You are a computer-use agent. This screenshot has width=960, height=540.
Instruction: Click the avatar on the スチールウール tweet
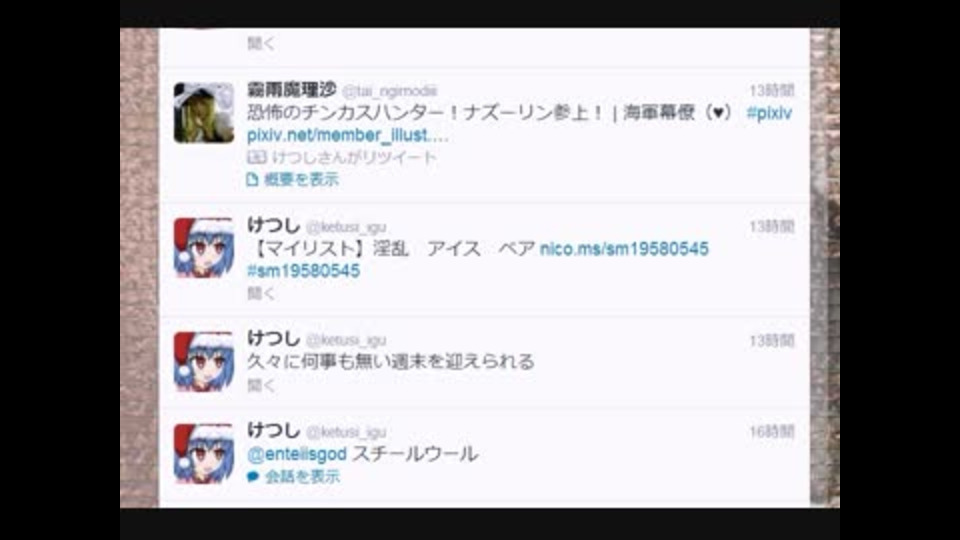tap(203, 453)
